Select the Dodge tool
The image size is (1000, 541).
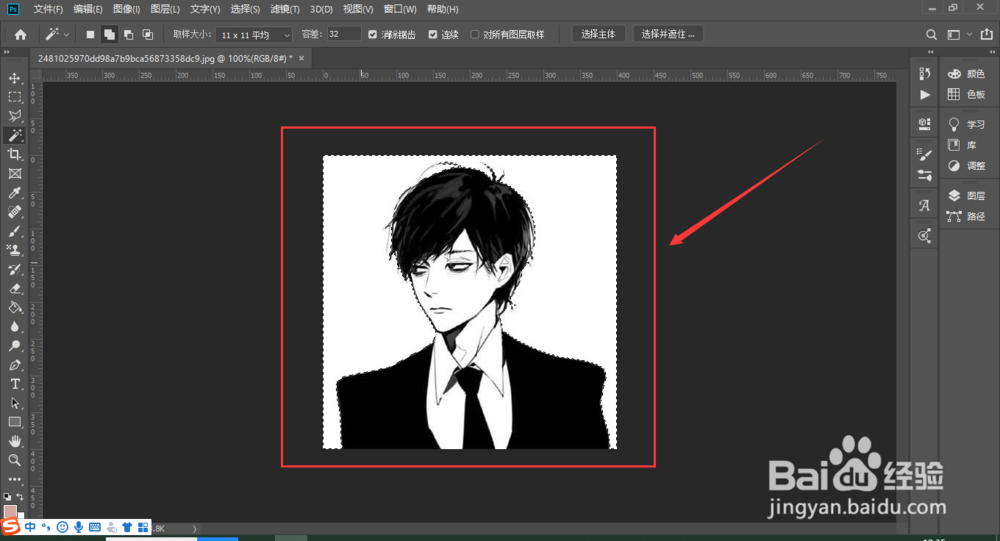(x=15, y=346)
